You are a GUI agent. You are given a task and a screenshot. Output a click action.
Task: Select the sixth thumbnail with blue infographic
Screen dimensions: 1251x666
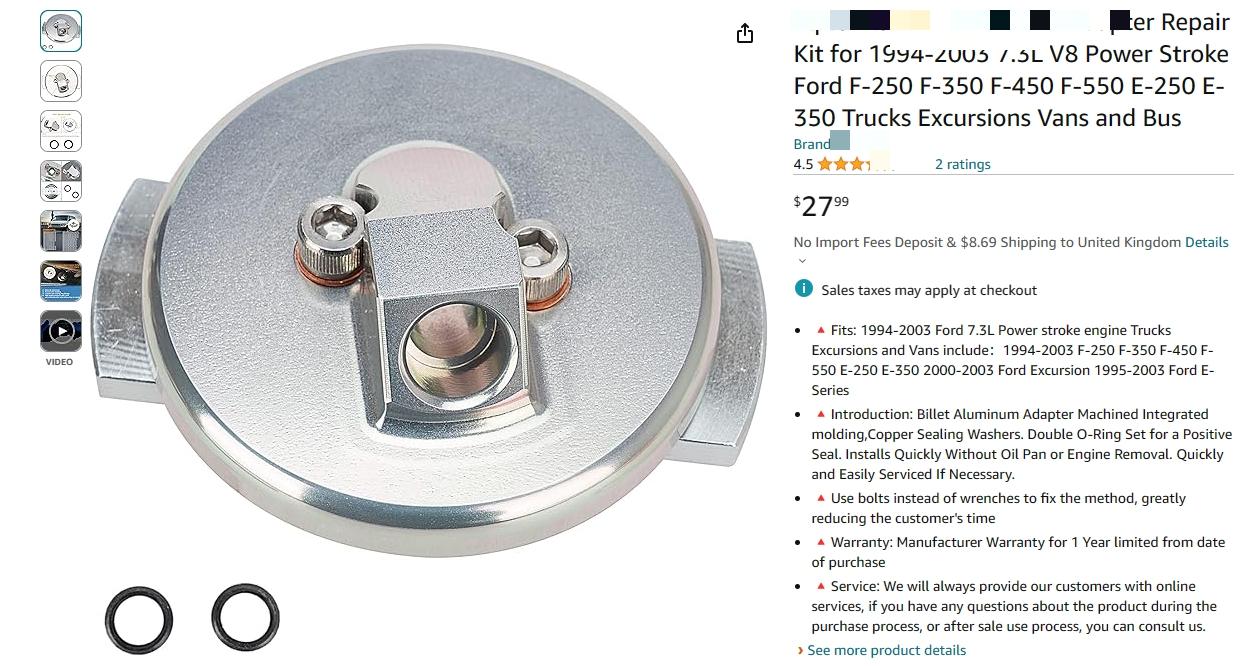tap(61, 281)
